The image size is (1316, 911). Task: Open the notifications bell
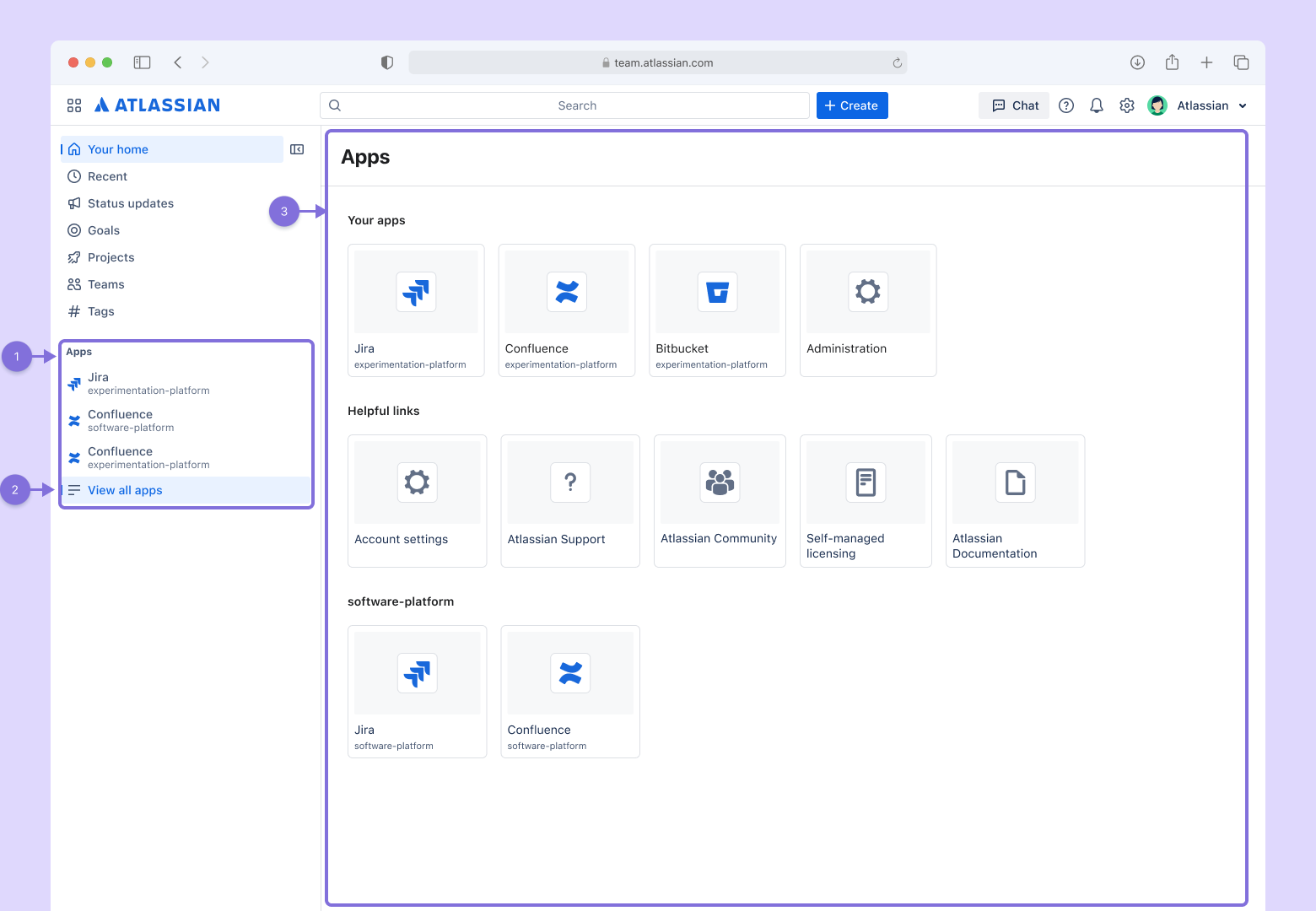1097,105
